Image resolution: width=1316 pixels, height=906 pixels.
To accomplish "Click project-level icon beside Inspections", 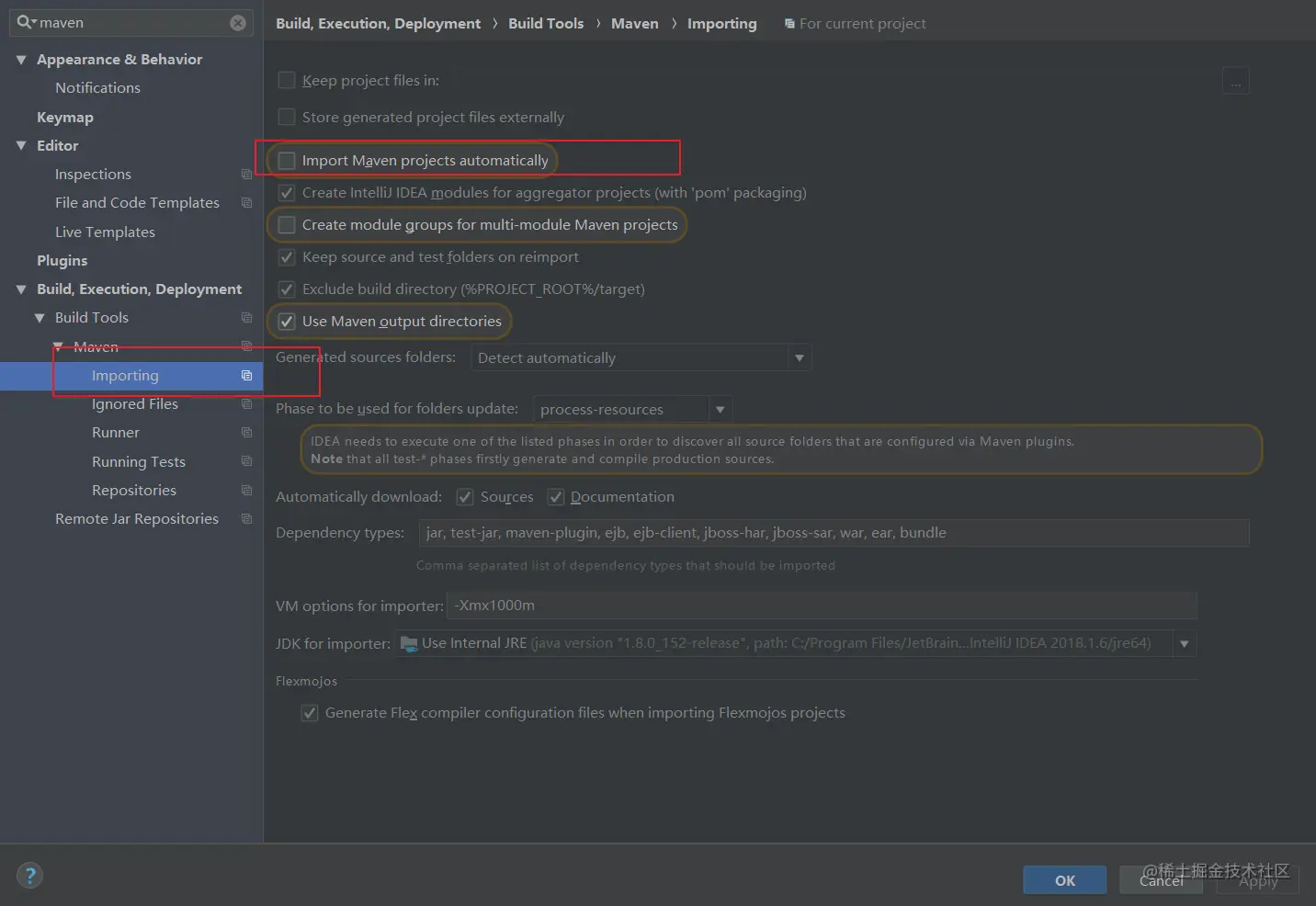I will pos(246,175).
